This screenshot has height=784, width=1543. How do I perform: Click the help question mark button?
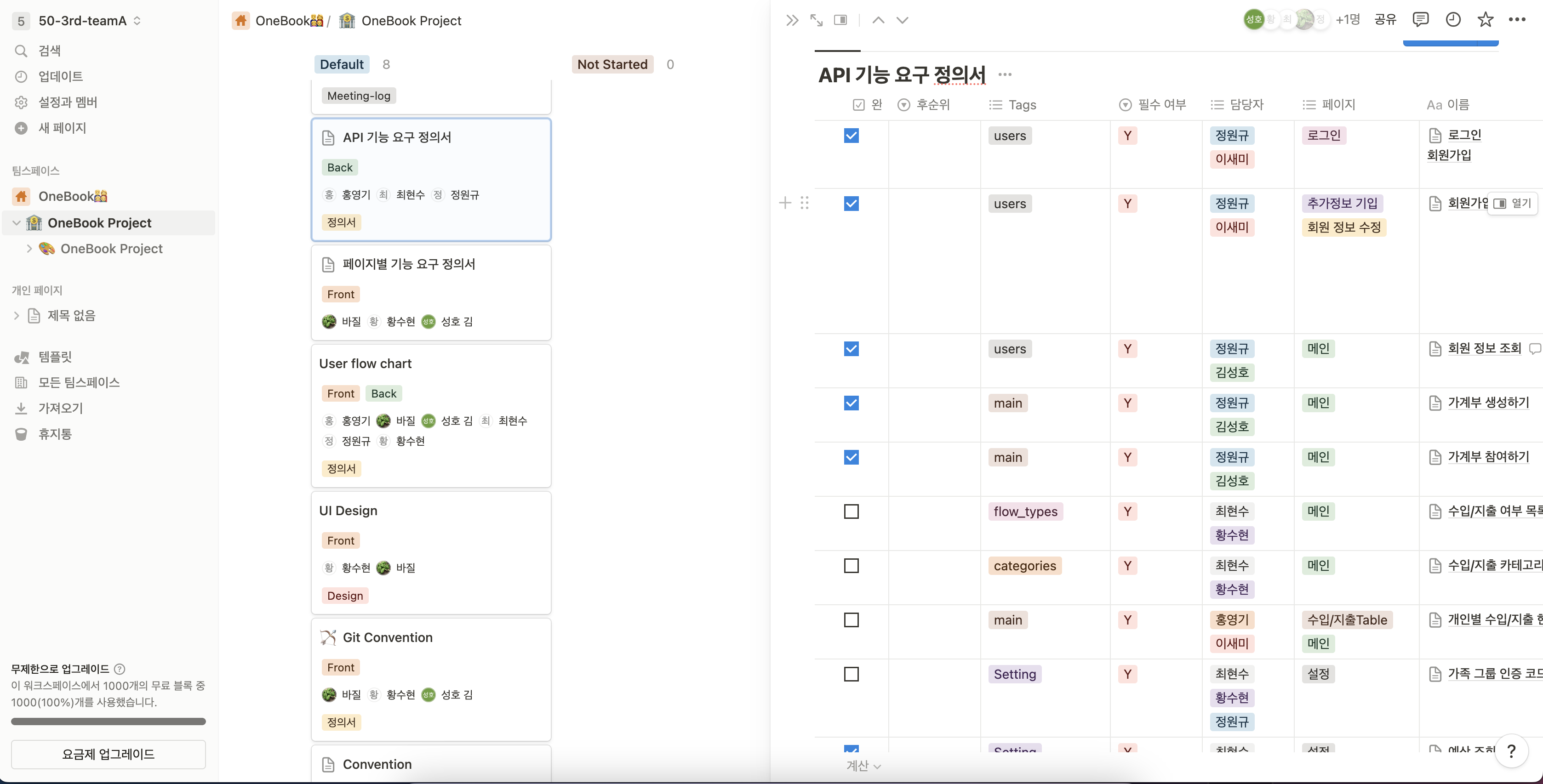(x=1511, y=750)
